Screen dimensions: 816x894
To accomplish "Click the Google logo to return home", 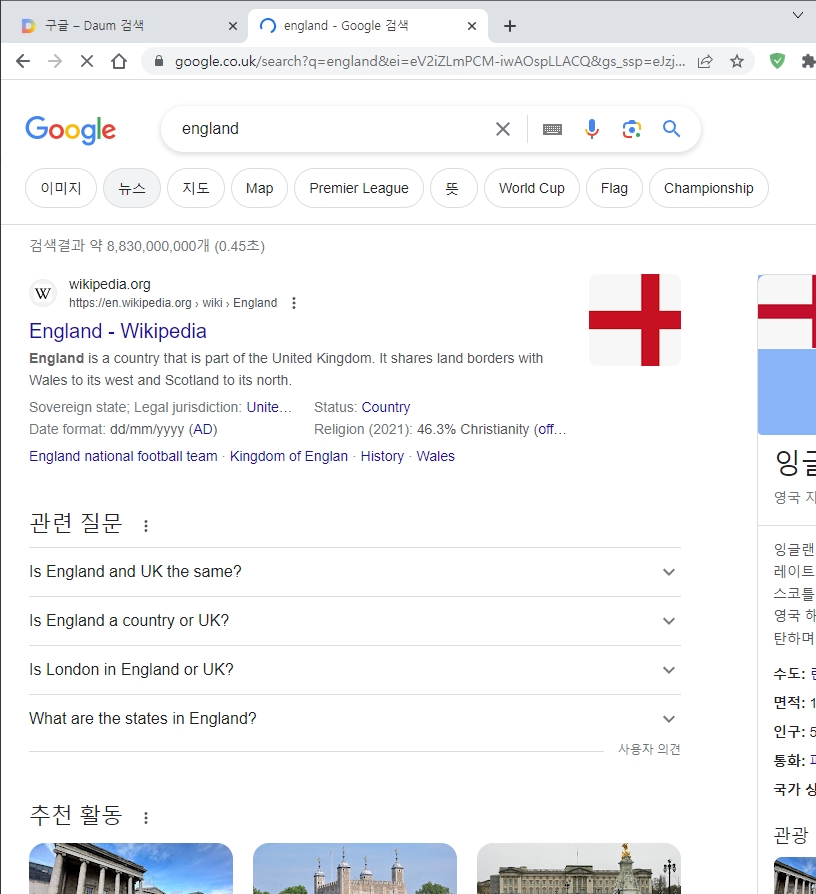I will point(70,130).
